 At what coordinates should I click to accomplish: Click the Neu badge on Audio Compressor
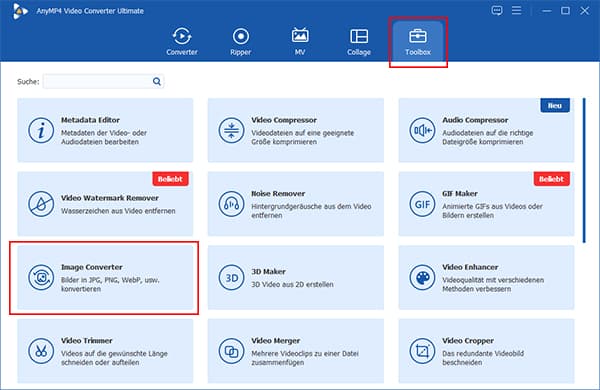click(555, 105)
